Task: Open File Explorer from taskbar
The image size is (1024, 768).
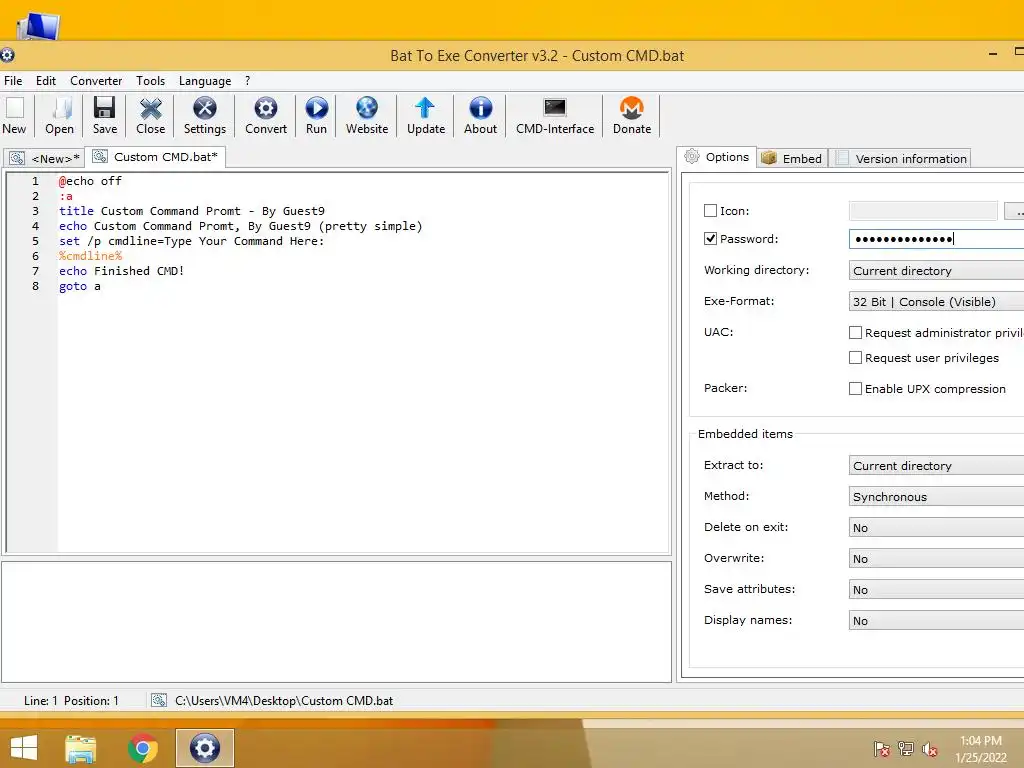Action: pos(81,748)
